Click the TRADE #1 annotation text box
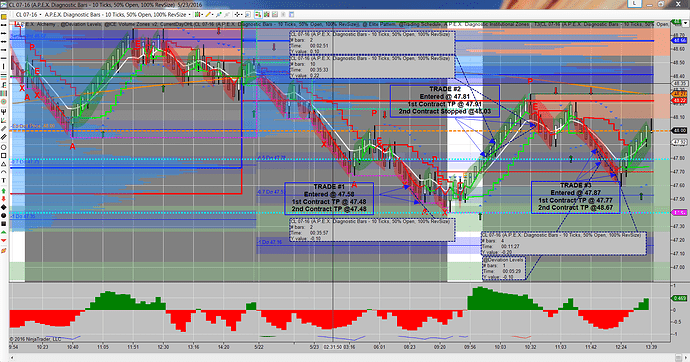Image resolution: width=690 pixels, height=362 pixels. pos(329,198)
